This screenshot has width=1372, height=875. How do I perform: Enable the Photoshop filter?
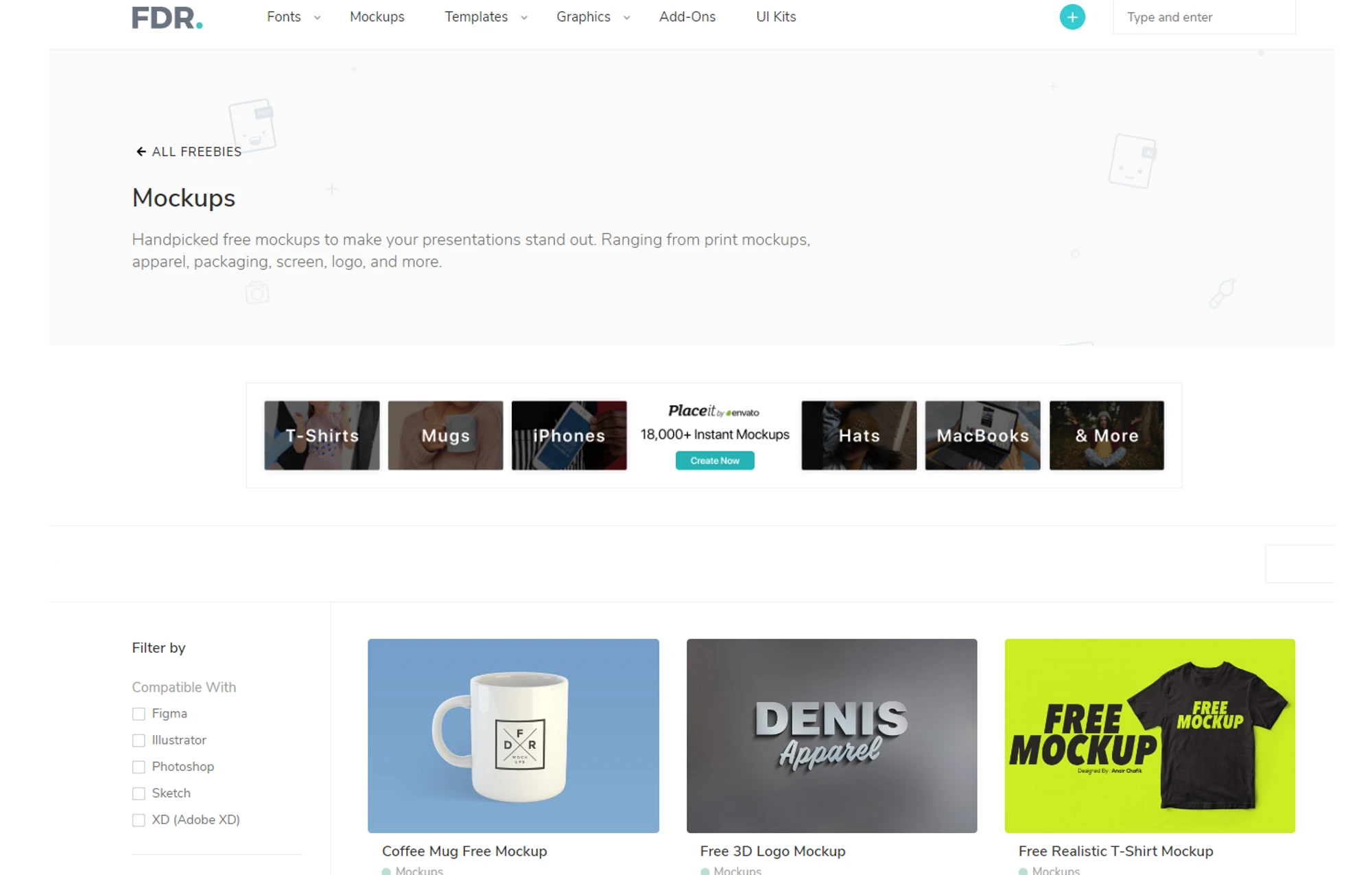point(139,767)
